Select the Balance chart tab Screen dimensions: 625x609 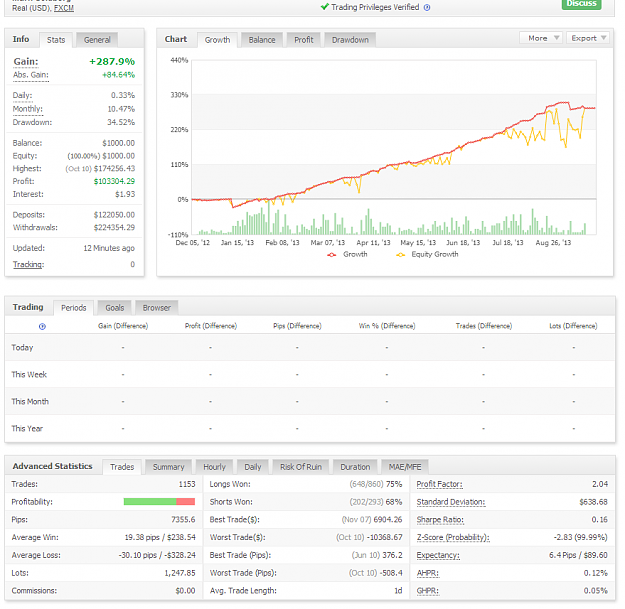(x=262, y=40)
